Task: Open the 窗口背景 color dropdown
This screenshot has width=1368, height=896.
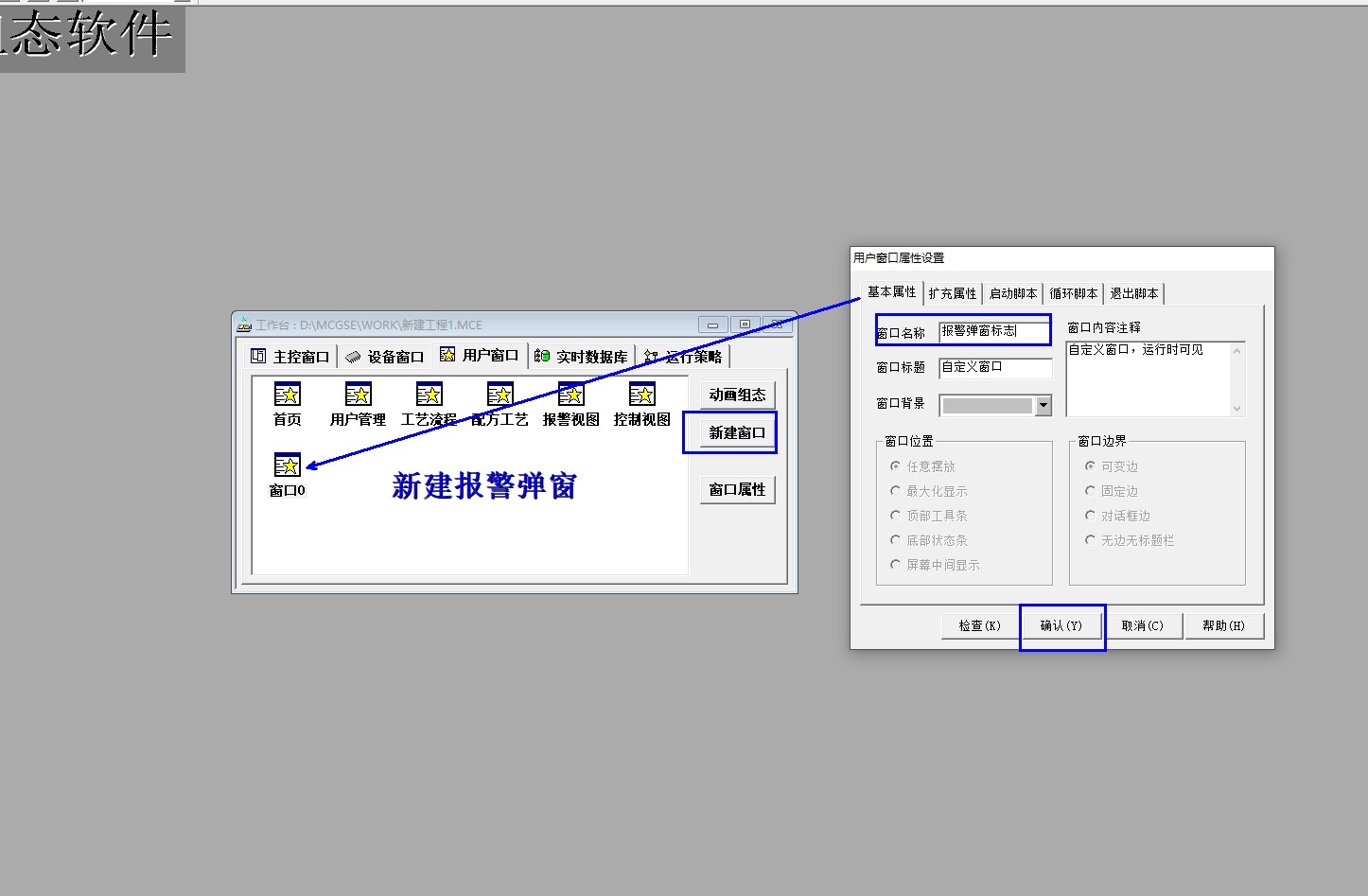Action: (1043, 405)
